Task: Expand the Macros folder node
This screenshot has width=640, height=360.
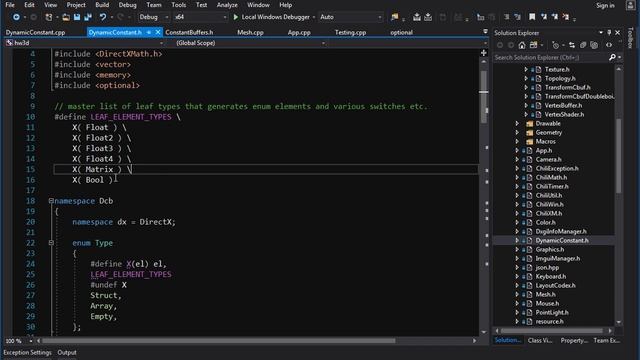Action: tap(517, 141)
